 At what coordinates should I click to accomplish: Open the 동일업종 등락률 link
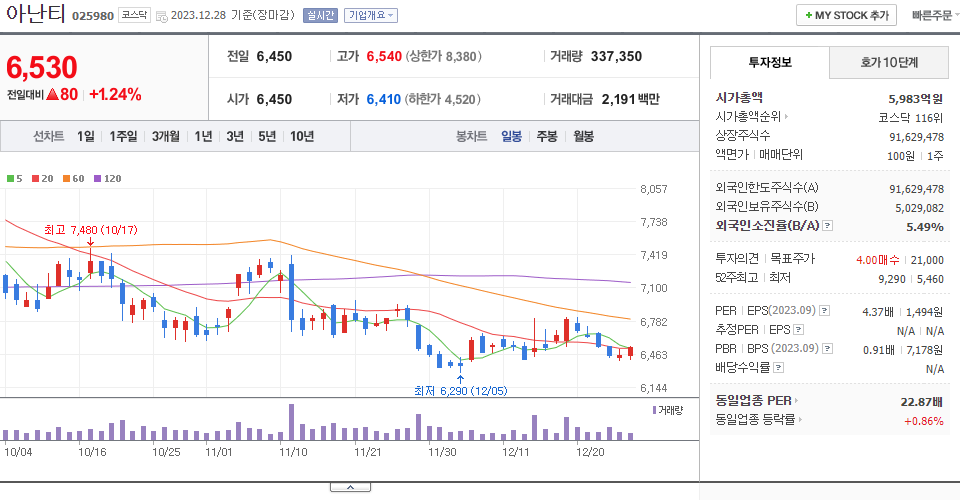coord(759,420)
